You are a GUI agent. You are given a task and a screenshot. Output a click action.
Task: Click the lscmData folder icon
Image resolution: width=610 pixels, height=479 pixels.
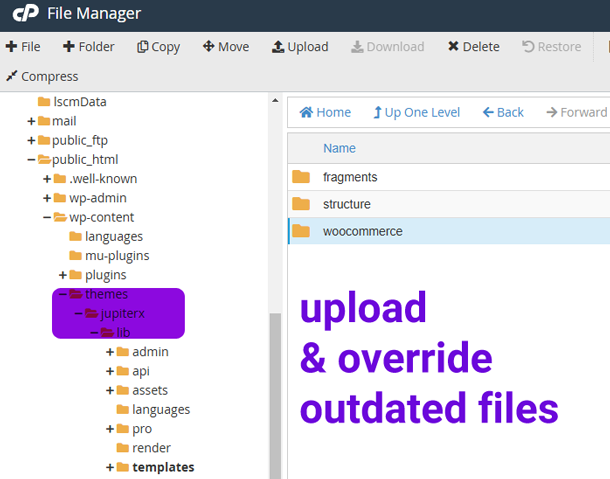(x=44, y=102)
